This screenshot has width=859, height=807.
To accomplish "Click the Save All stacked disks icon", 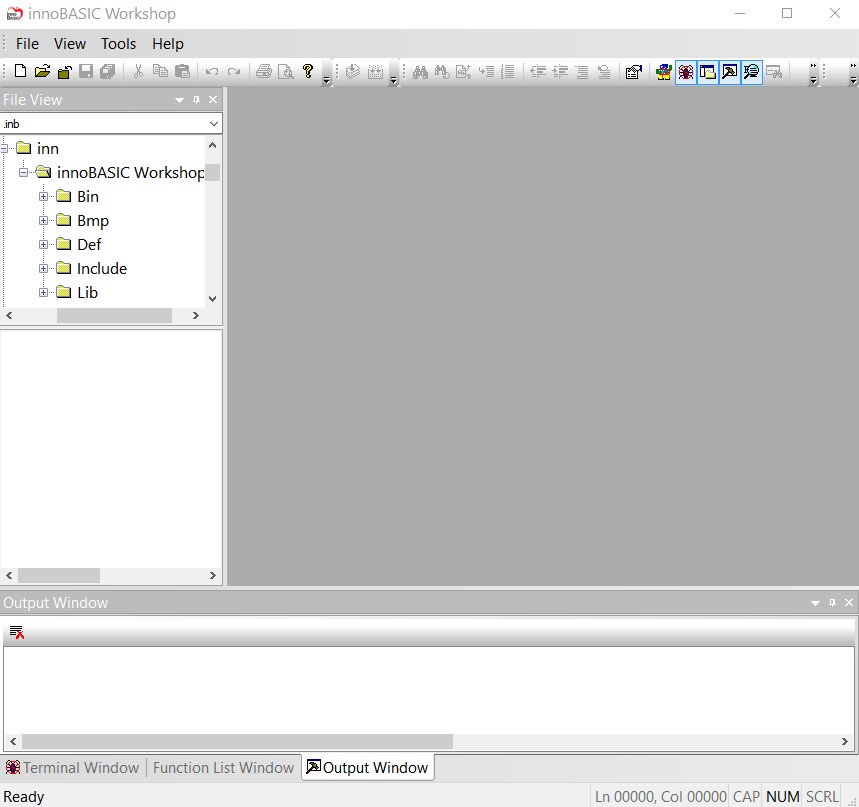I will (x=108, y=71).
